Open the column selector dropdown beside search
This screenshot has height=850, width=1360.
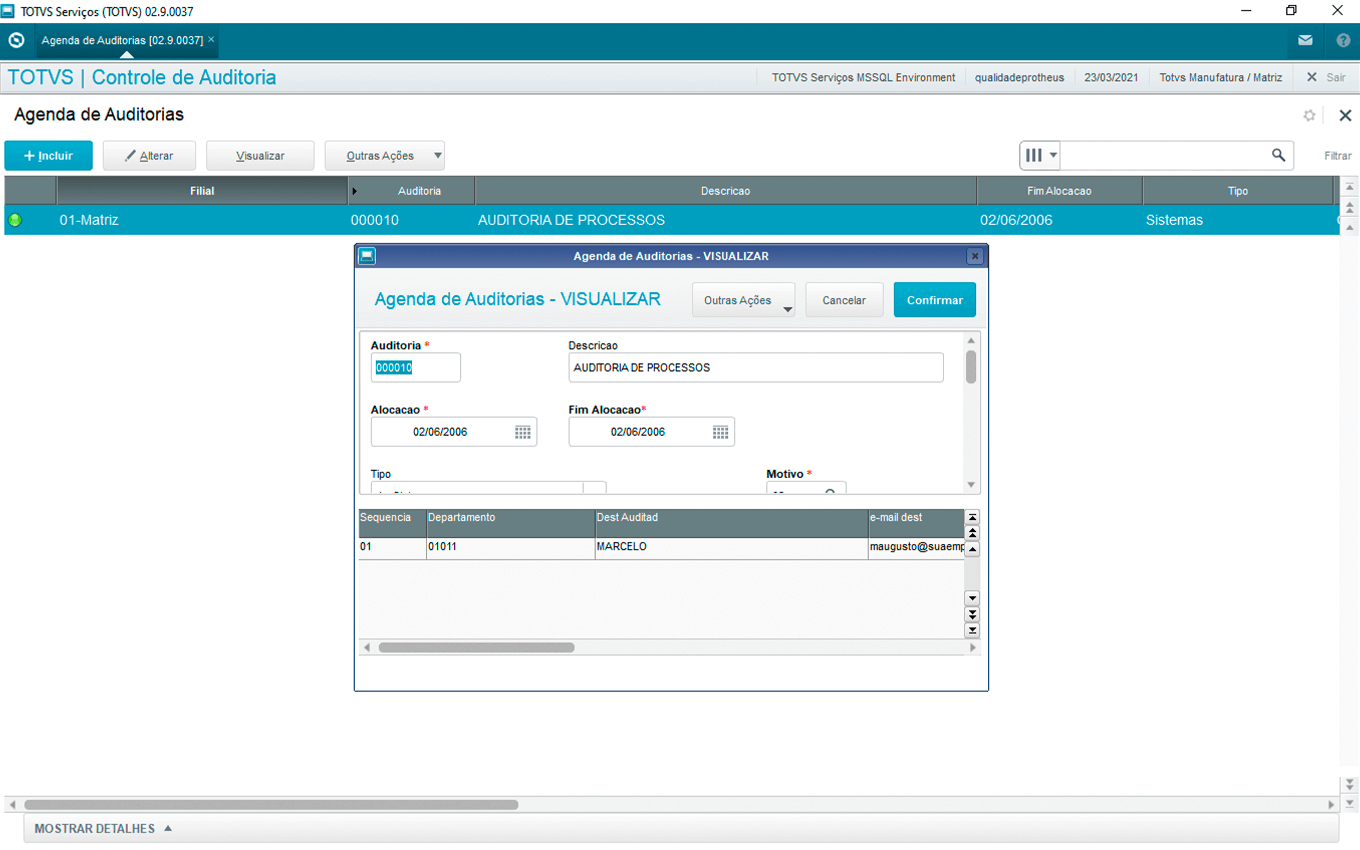(x=1040, y=155)
